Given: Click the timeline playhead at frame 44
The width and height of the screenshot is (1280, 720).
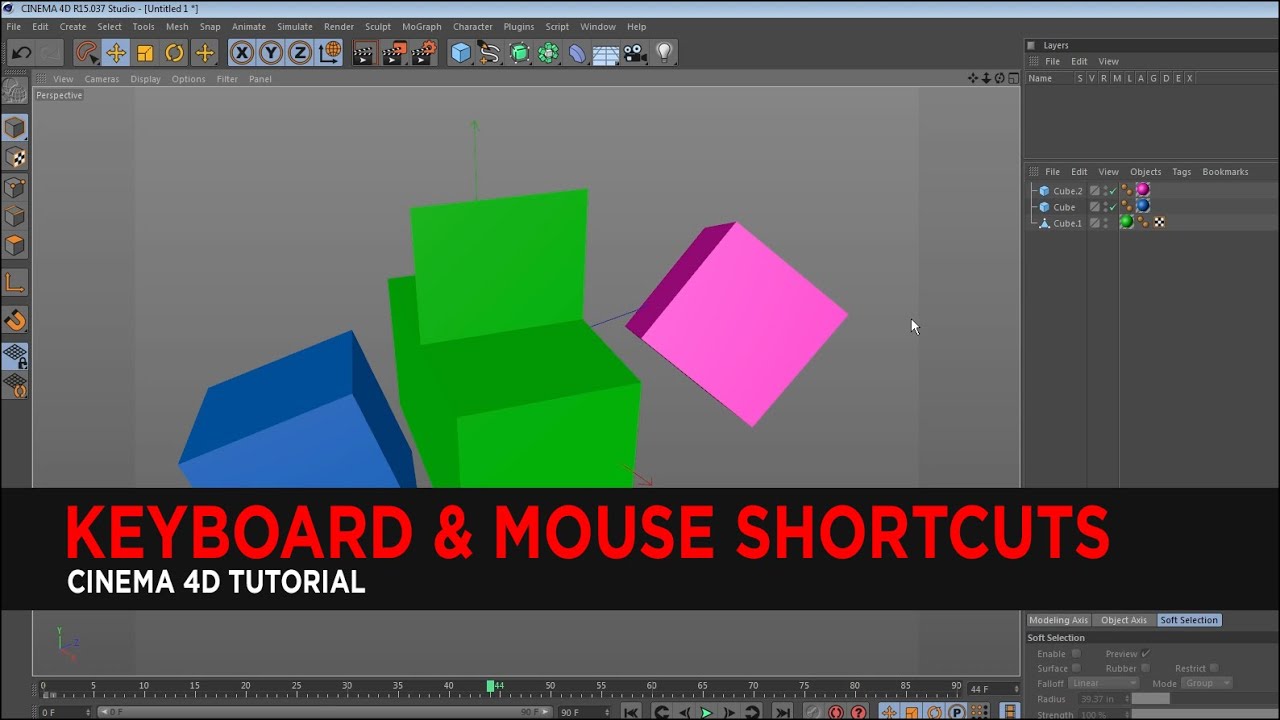Looking at the screenshot, I should [490, 686].
